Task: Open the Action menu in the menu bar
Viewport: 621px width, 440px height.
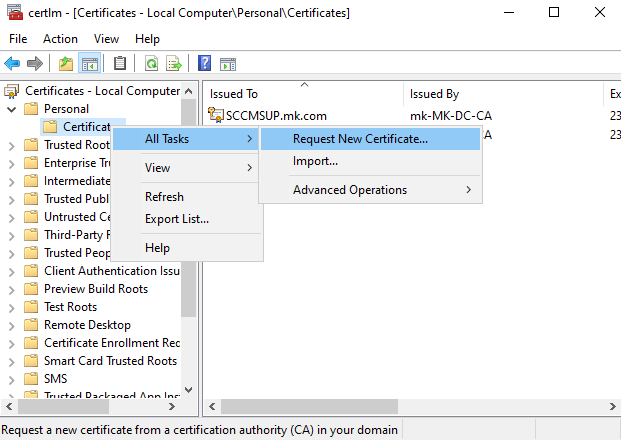Action: click(x=60, y=38)
